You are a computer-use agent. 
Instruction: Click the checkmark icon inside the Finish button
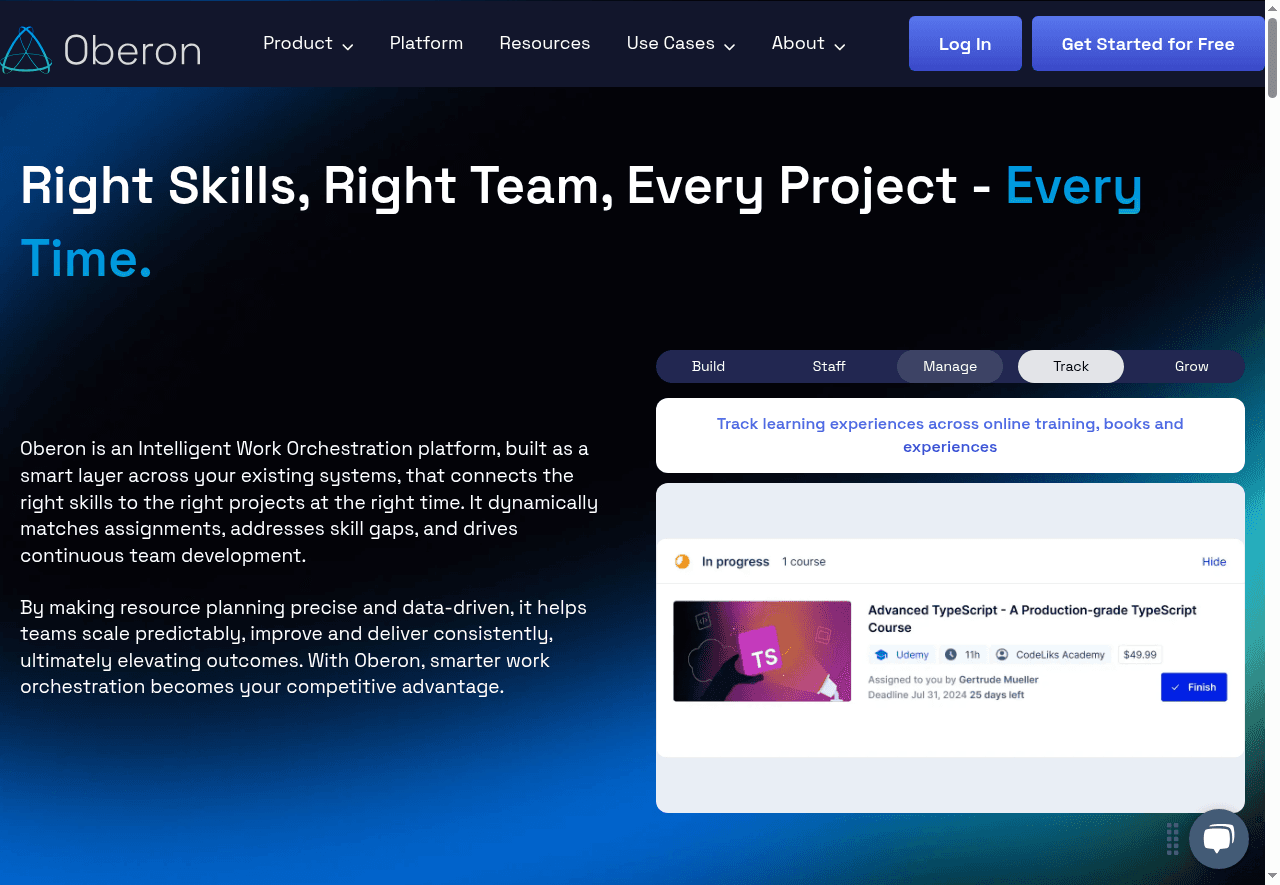pyautogui.click(x=1176, y=687)
